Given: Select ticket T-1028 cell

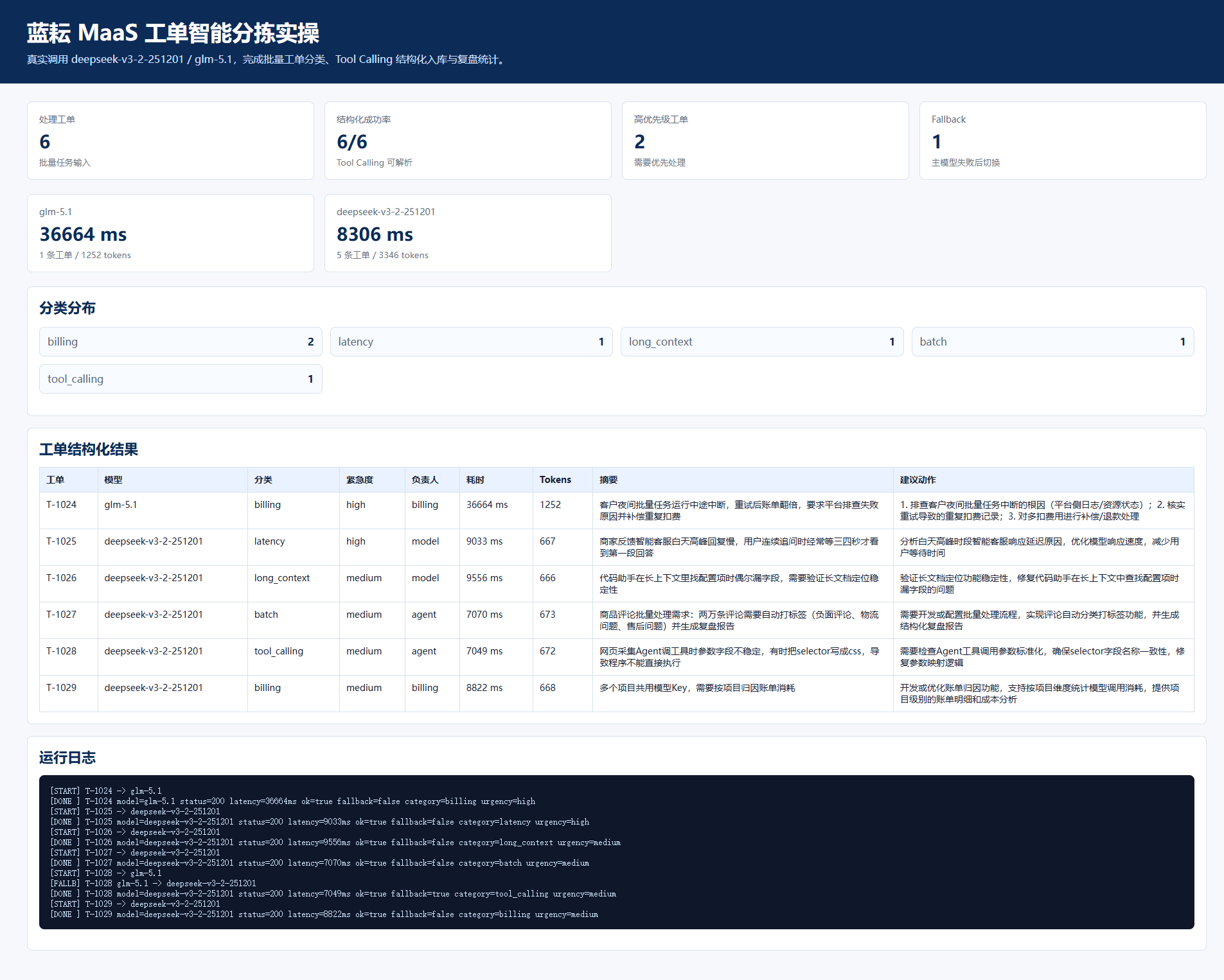Looking at the screenshot, I should click(69, 657).
